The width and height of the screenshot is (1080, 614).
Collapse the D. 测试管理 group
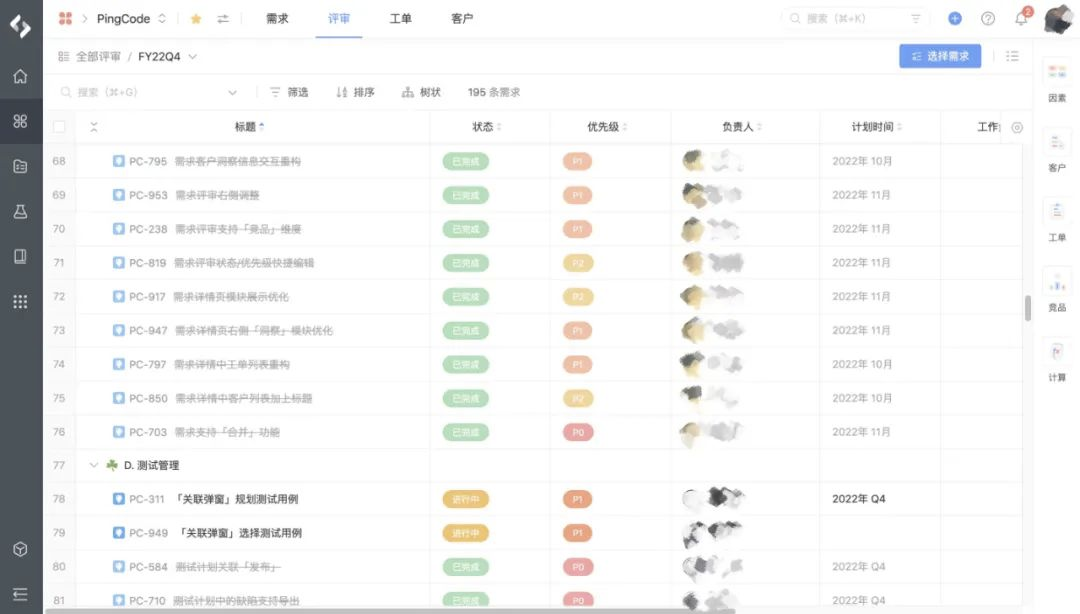(x=94, y=464)
